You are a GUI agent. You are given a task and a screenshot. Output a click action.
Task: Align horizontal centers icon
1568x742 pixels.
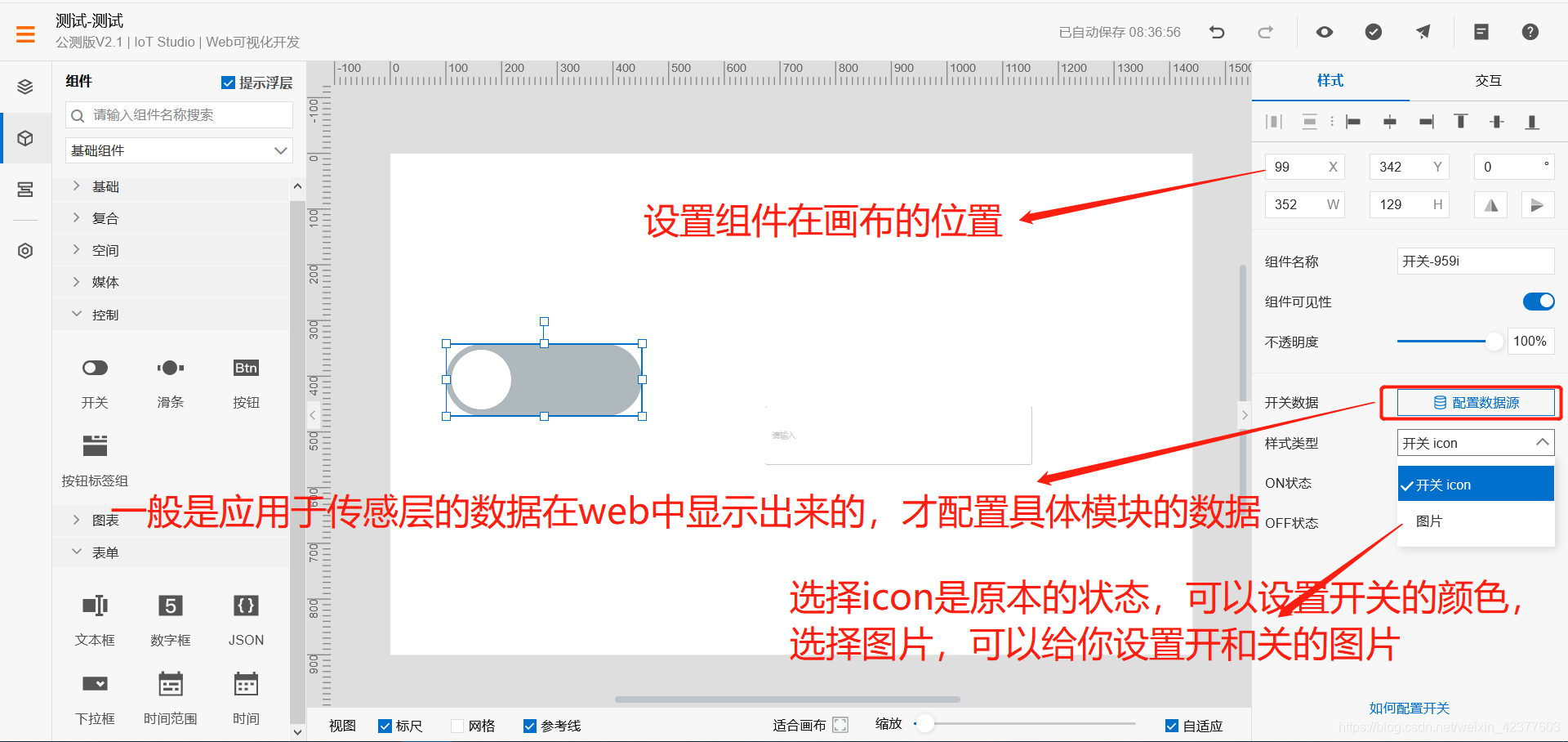(1390, 122)
